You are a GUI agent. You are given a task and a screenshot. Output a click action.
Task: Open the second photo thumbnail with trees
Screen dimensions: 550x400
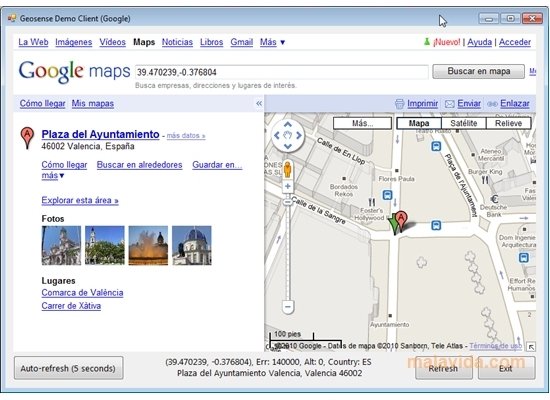(x=105, y=245)
